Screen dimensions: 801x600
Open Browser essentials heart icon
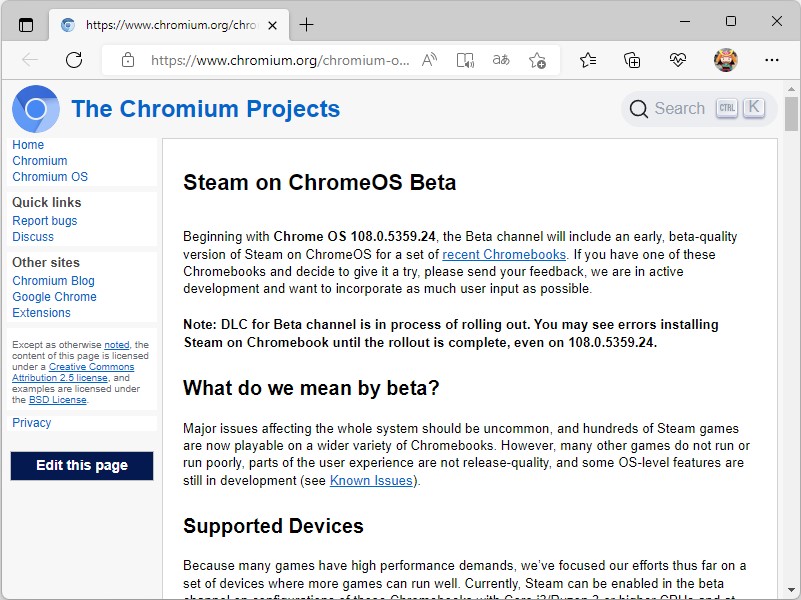tap(678, 60)
